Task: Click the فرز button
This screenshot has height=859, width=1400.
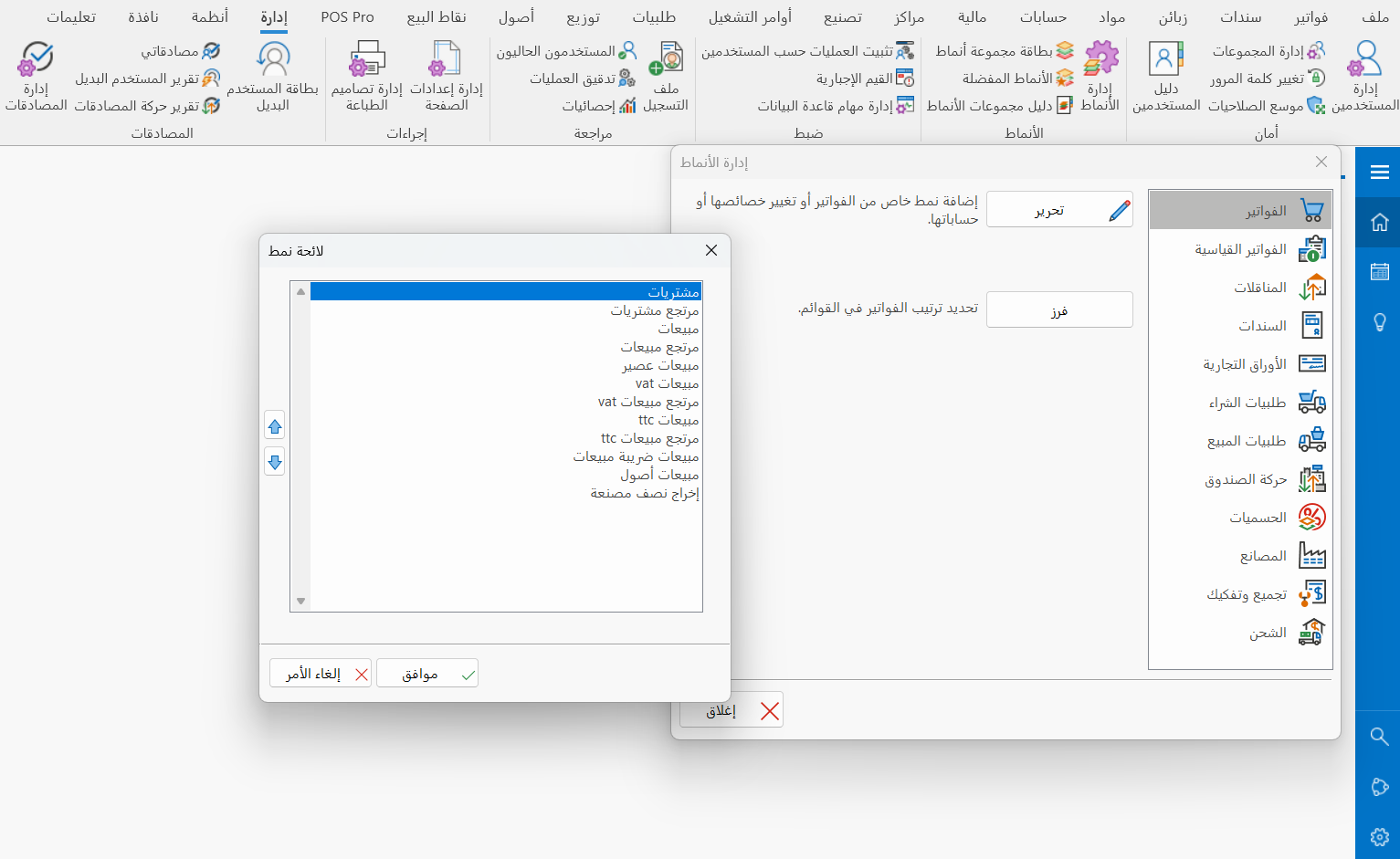Action: [1059, 309]
